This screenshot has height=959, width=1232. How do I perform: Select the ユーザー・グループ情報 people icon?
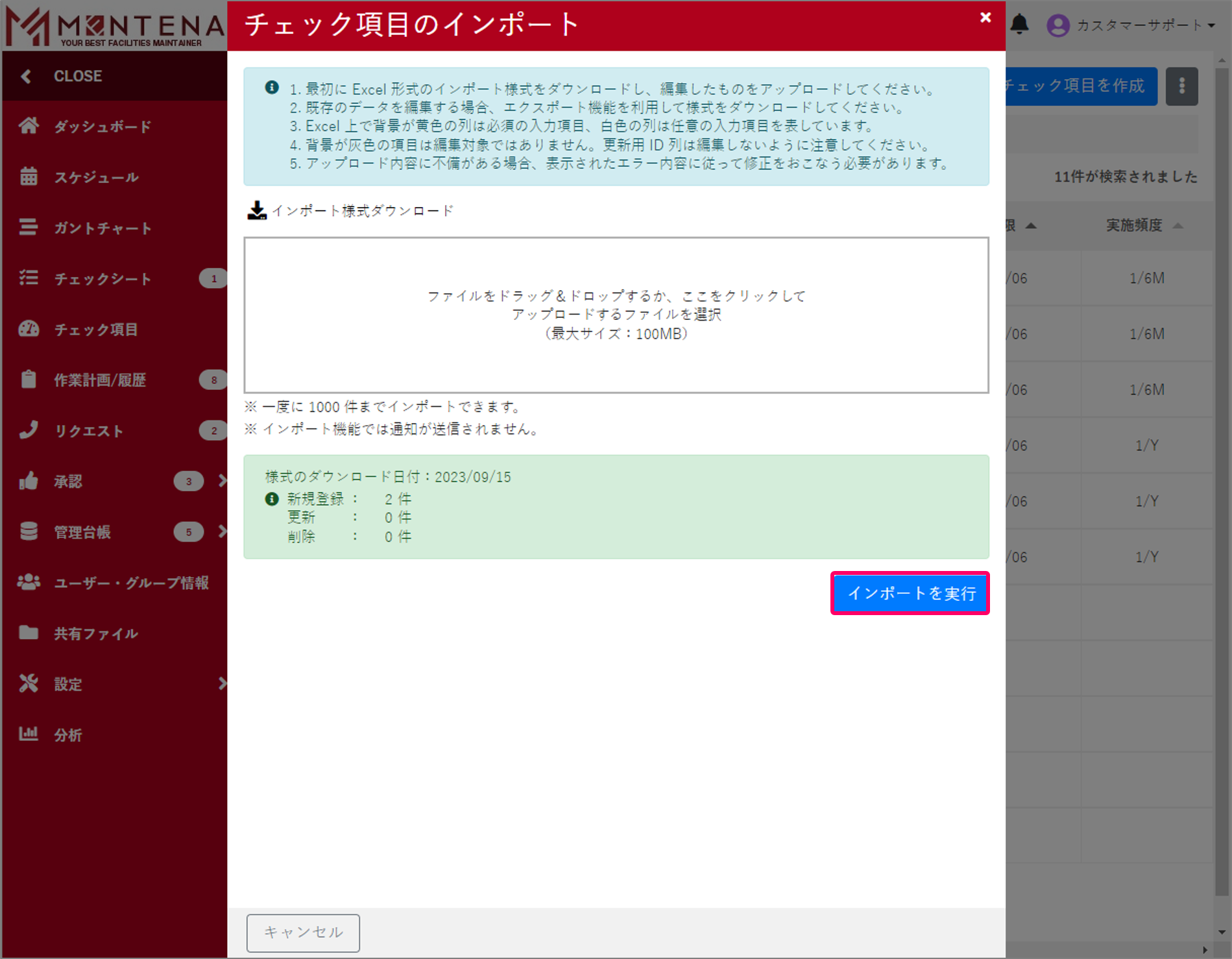tap(29, 582)
